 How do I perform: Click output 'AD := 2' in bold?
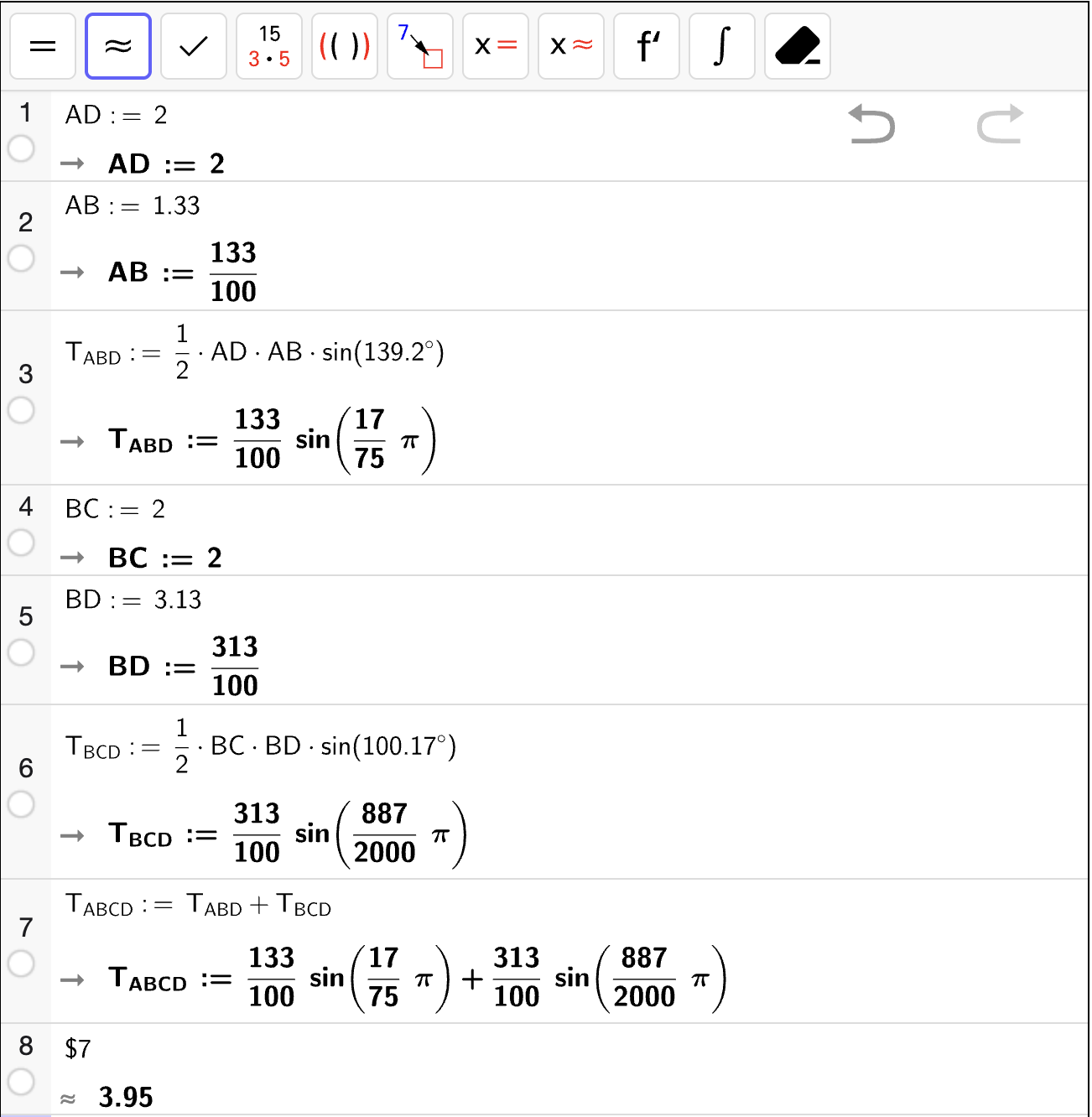[166, 164]
